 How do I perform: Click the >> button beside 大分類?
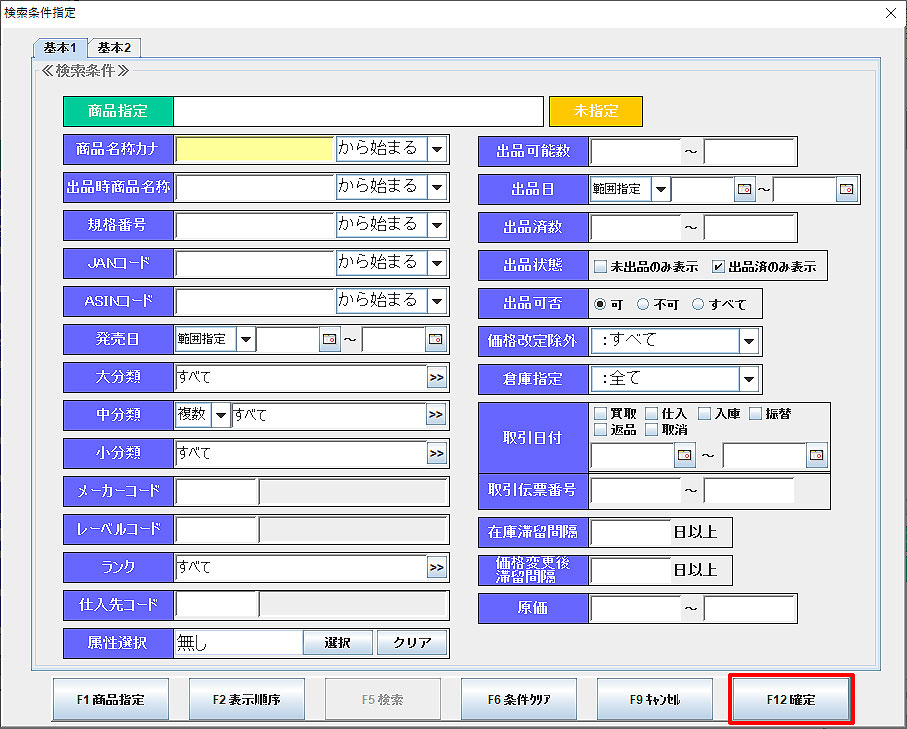pyautogui.click(x=436, y=378)
